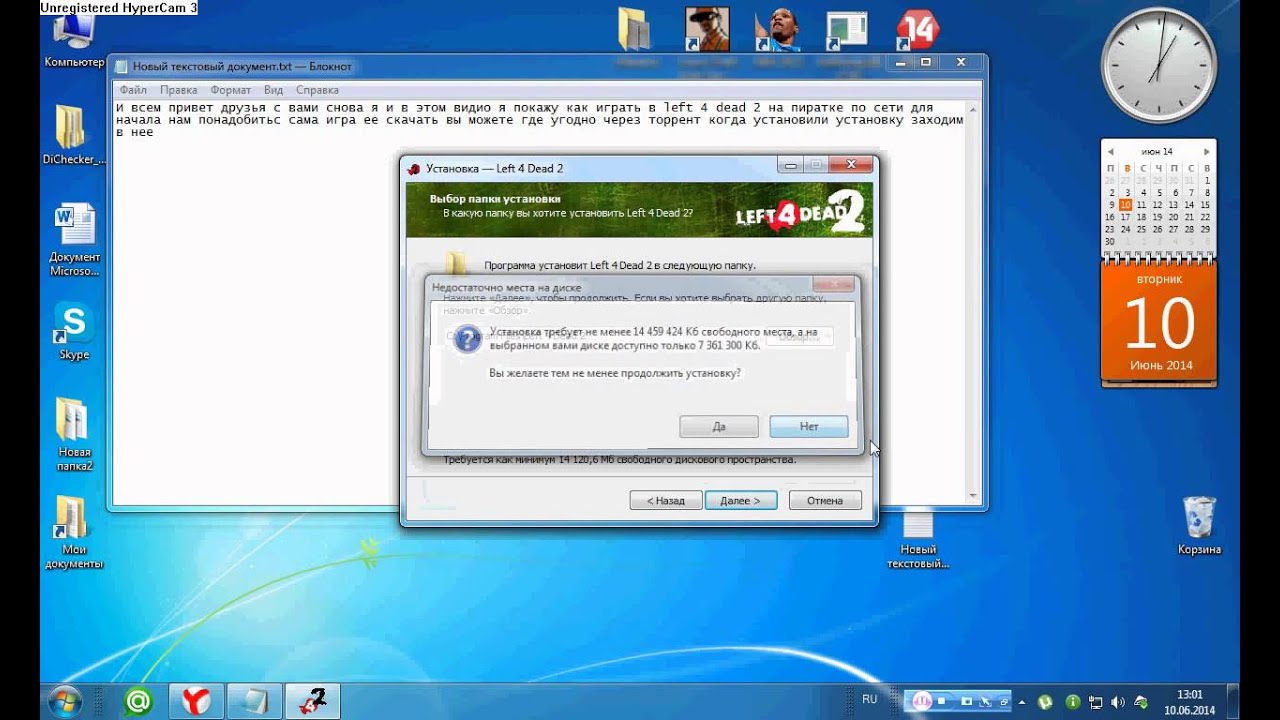
Task: Click the question mark icon in dialog
Action: [467, 338]
